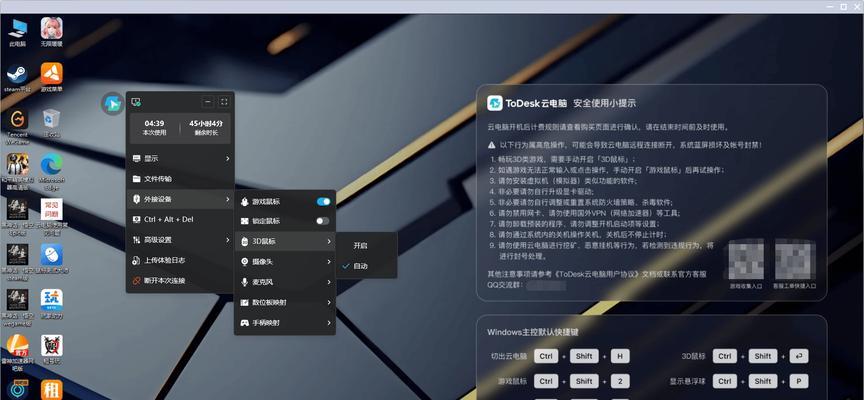
Task: Select the 3D鼠标 submenu entry
Action: (285, 241)
